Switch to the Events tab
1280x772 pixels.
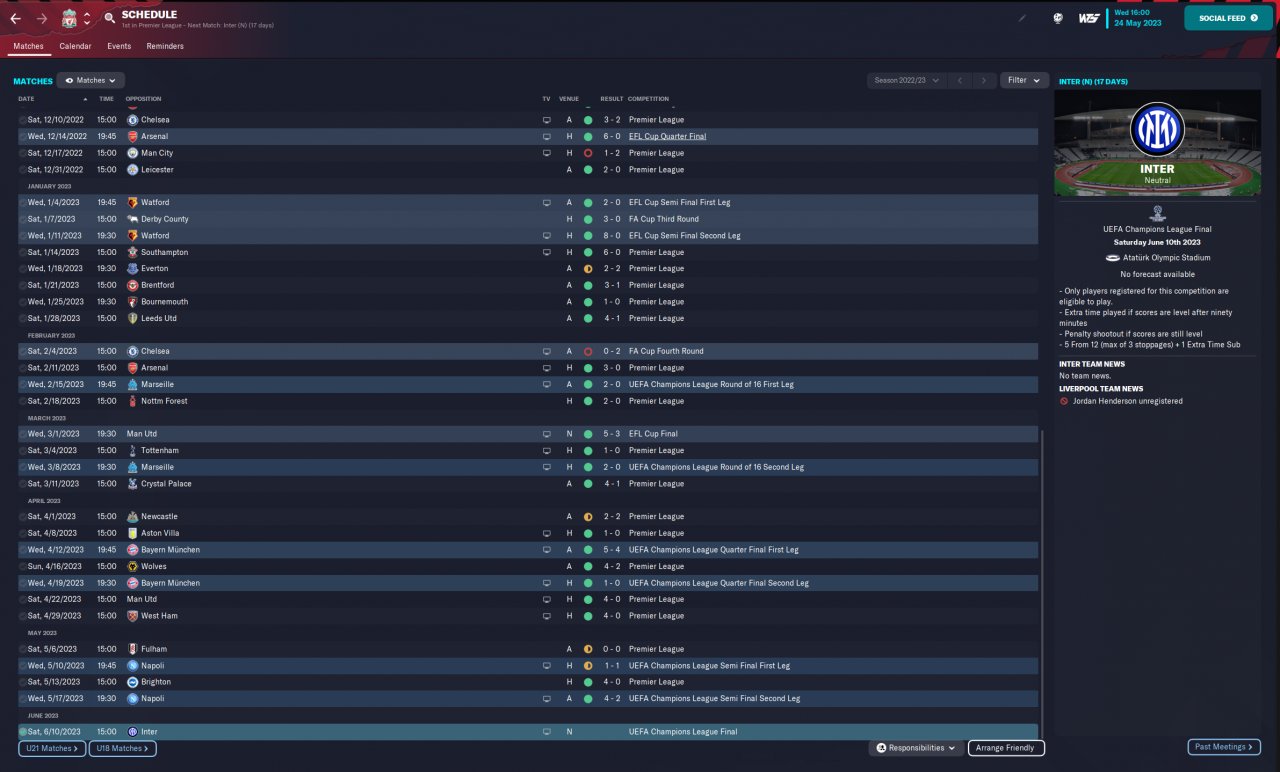[x=119, y=46]
